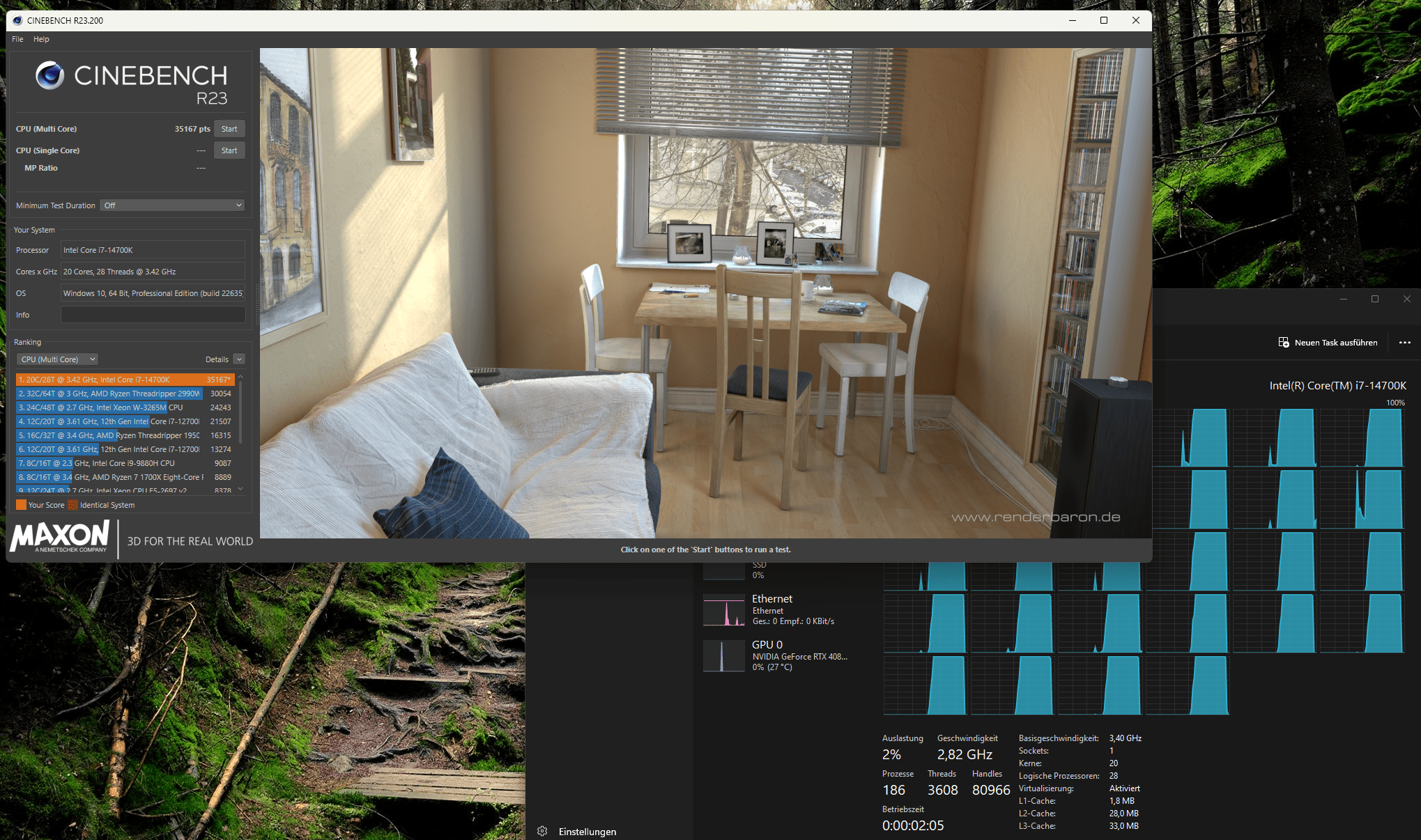Open the Minimum Test Duration dropdown
1421x840 pixels.
click(x=172, y=205)
